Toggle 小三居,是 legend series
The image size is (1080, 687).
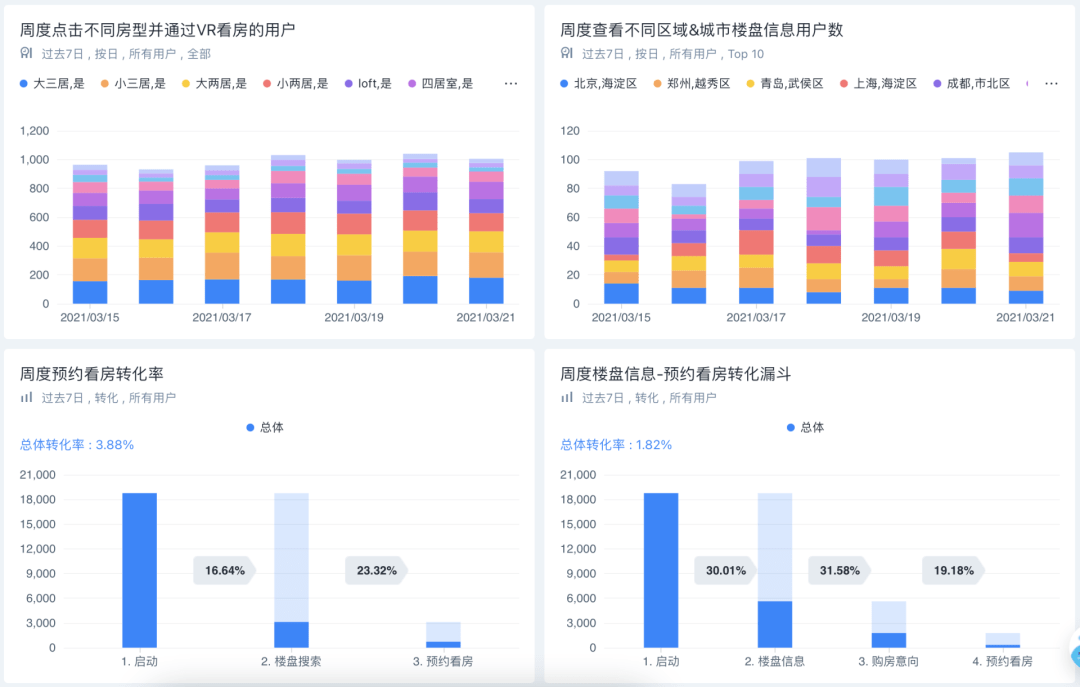pyautogui.click(x=134, y=83)
